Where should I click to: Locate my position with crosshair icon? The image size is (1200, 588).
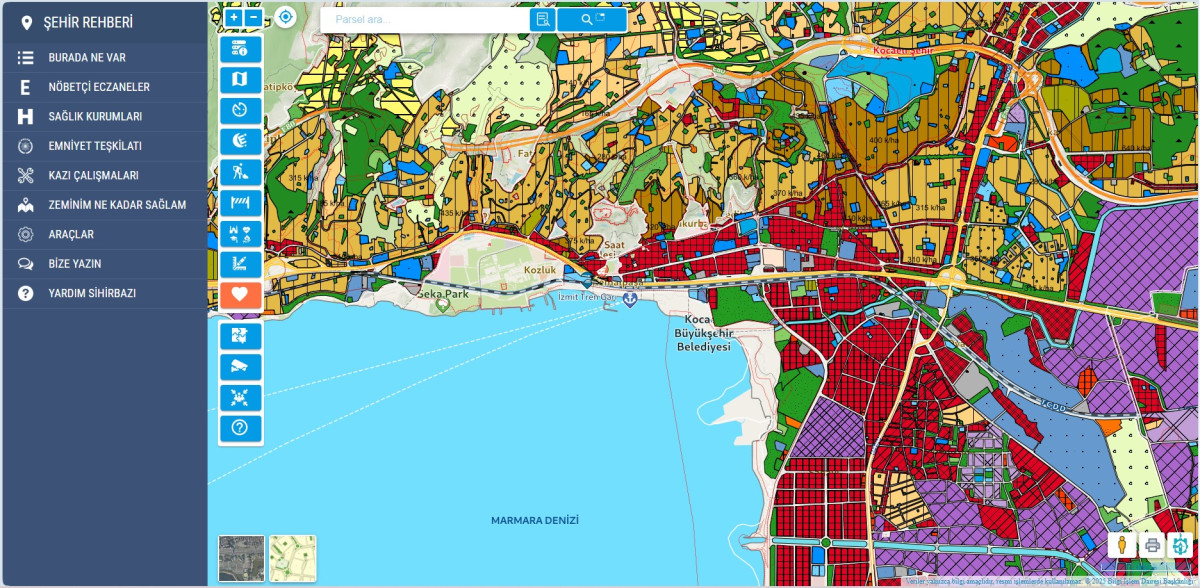(286, 17)
